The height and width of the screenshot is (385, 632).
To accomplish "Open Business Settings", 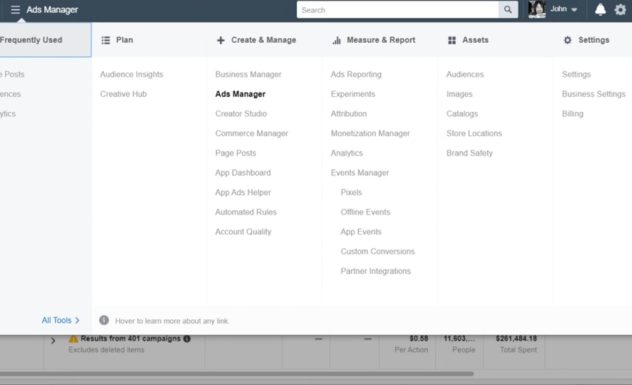I will pos(594,94).
